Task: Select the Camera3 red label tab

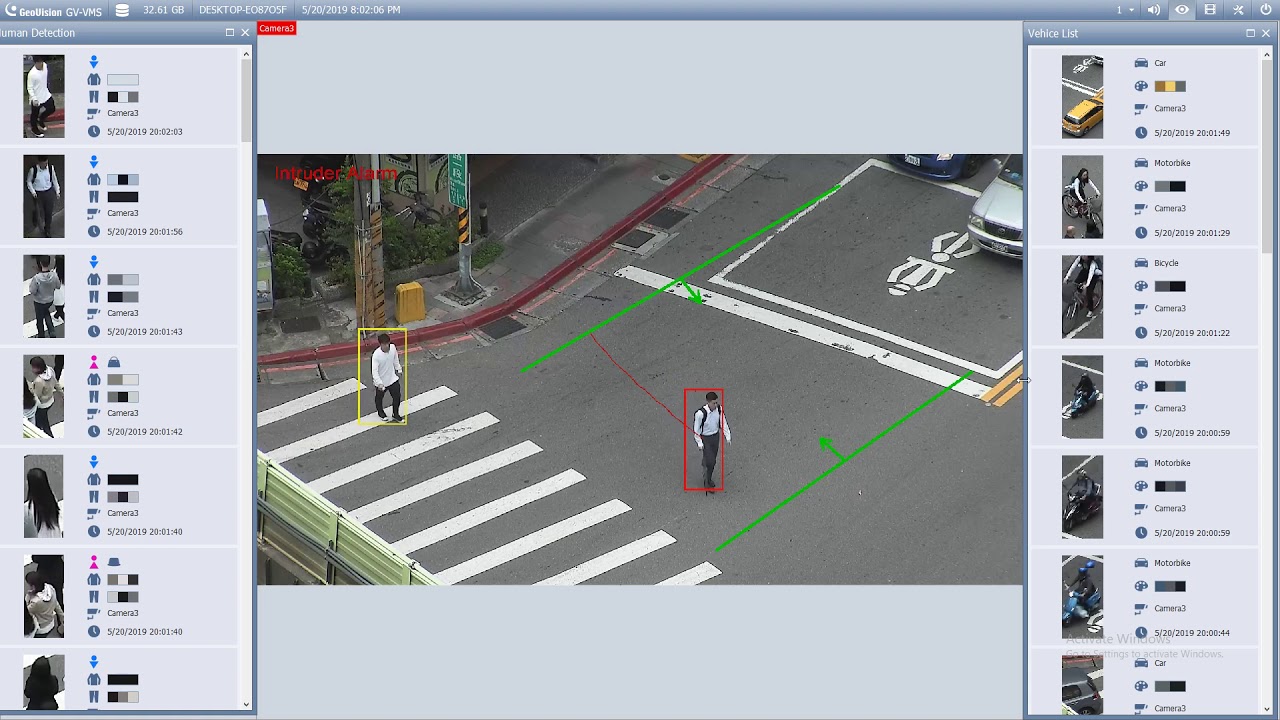Action: [x=277, y=28]
